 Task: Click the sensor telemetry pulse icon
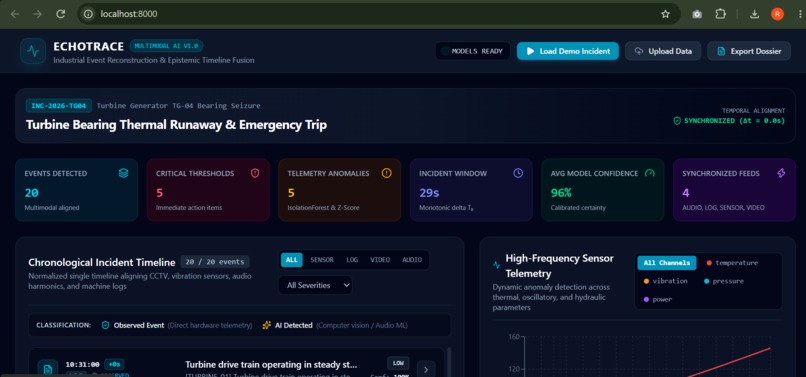point(497,265)
